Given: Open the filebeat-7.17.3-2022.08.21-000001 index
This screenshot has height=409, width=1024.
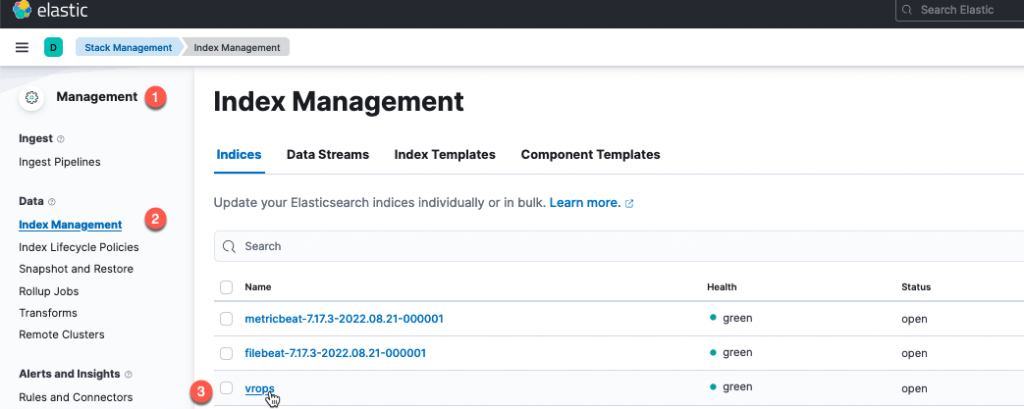Looking at the screenshot, I should (336, 353).
